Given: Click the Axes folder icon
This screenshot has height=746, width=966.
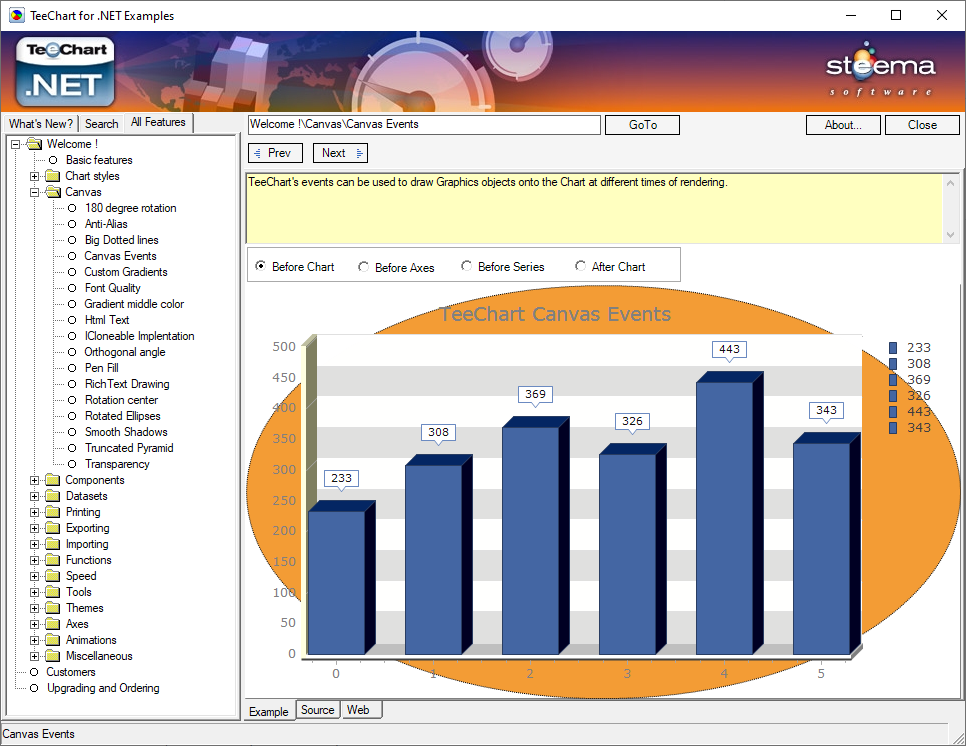Looking at the screenshot, I should tap(53, 625).
